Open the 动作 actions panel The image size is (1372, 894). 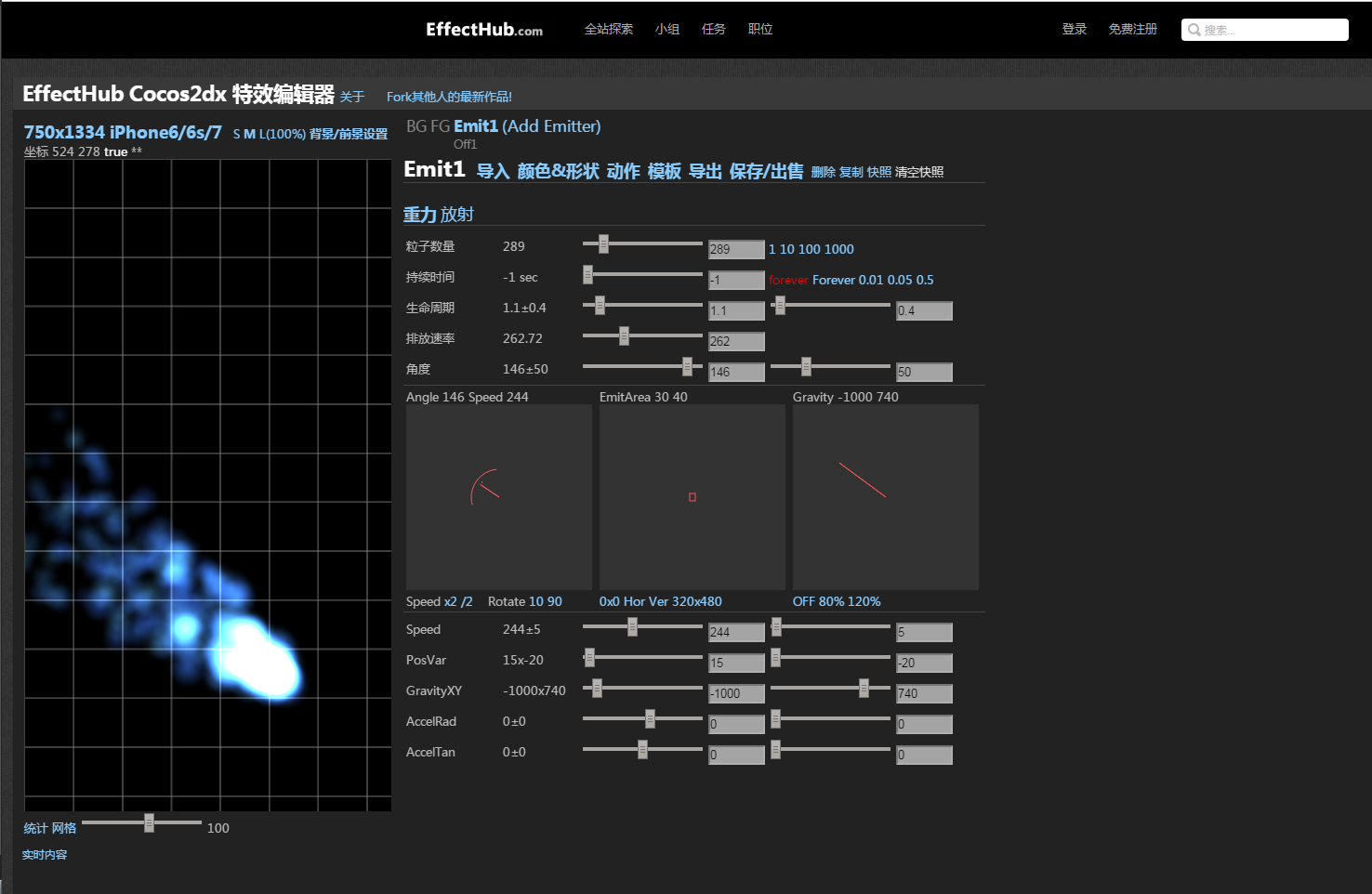tap(622, 171)
